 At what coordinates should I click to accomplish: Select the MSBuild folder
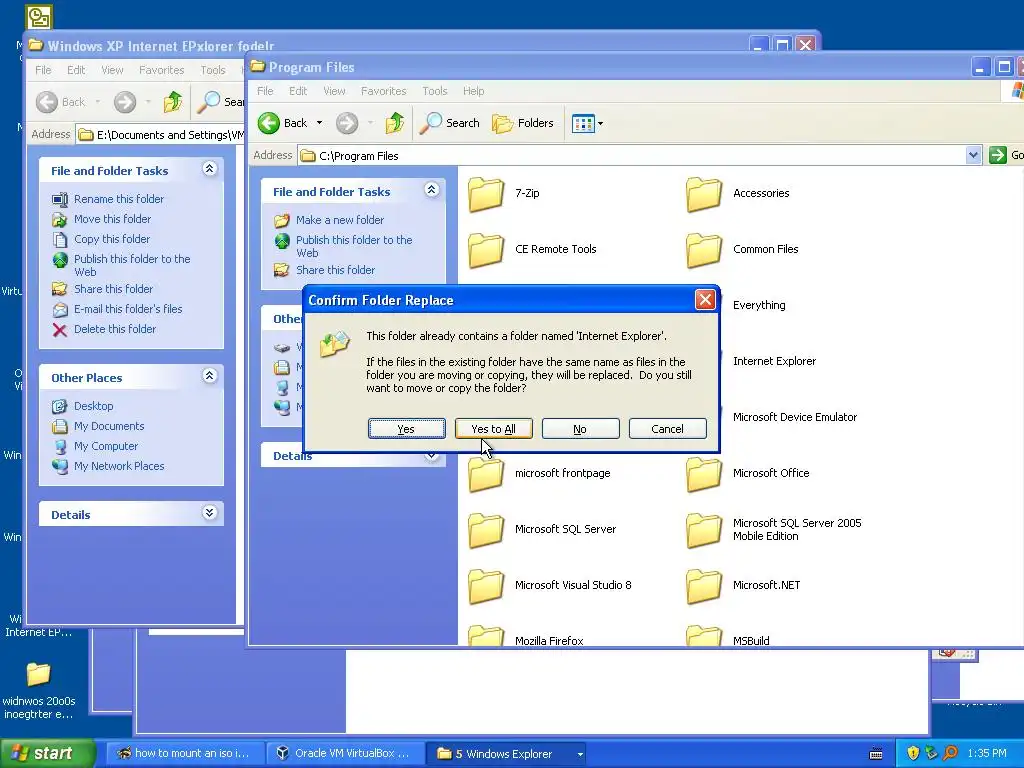point(728,637)
